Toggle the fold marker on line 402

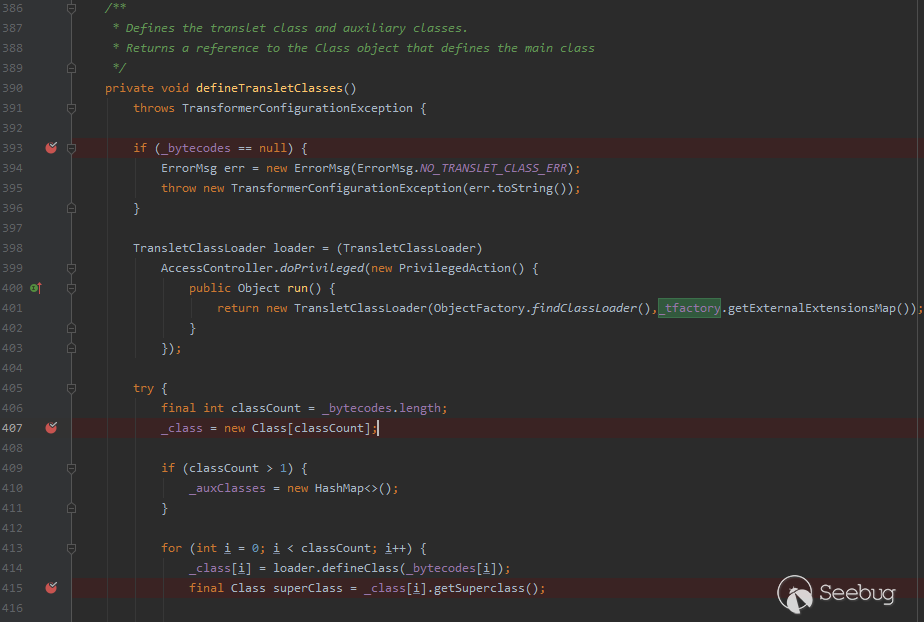70,327
